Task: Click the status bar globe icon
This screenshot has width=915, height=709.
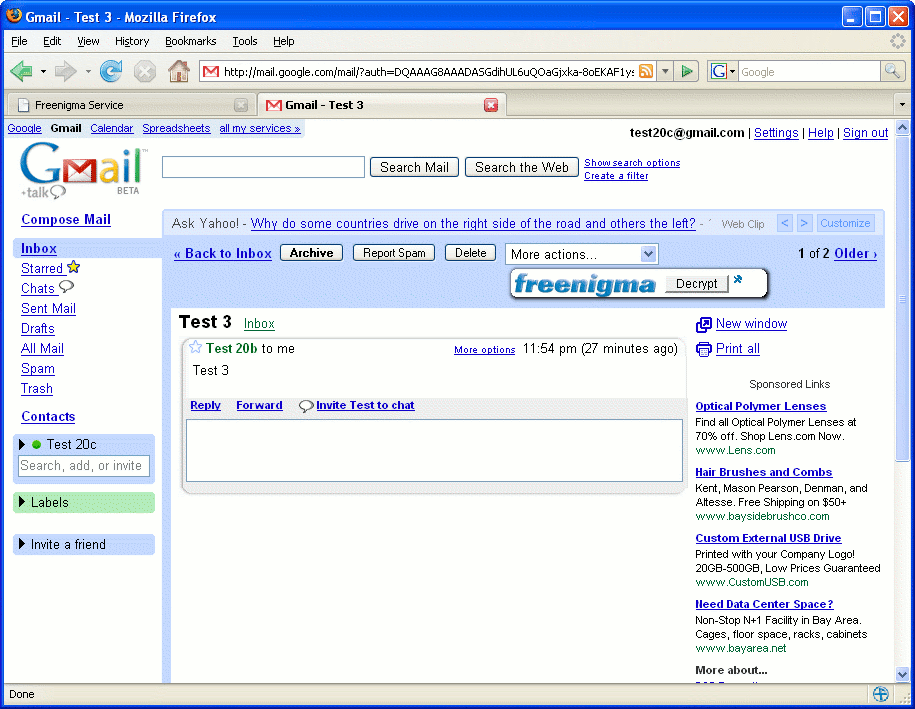Action: coord(881,694)
